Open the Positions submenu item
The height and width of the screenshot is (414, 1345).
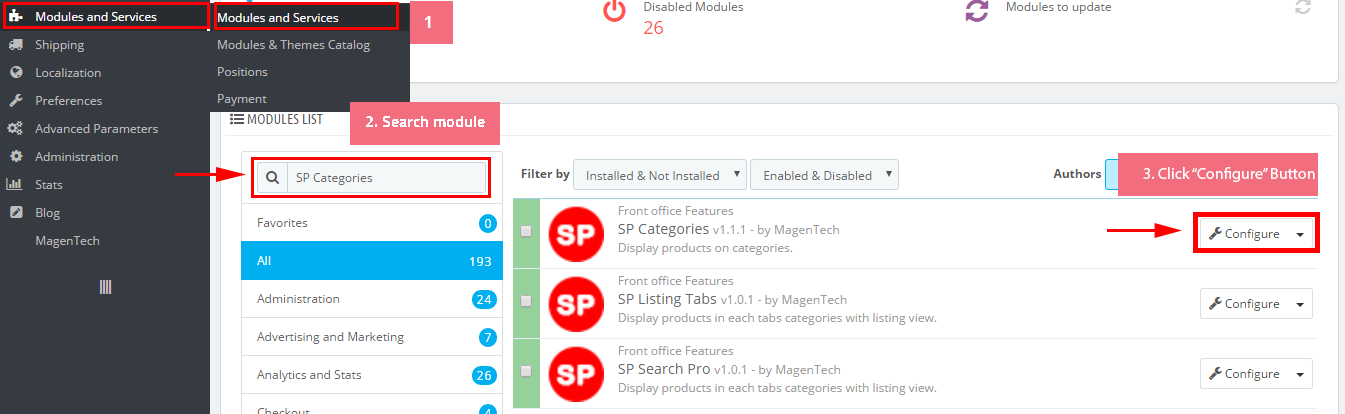242,72
